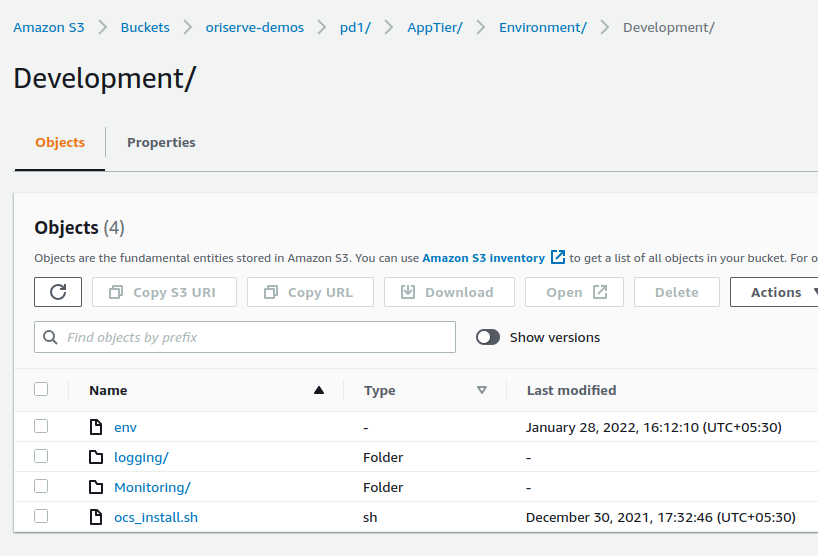Screen dimensions: 818x556
Task: Click the file icon beside env
Action: [96, 427]
